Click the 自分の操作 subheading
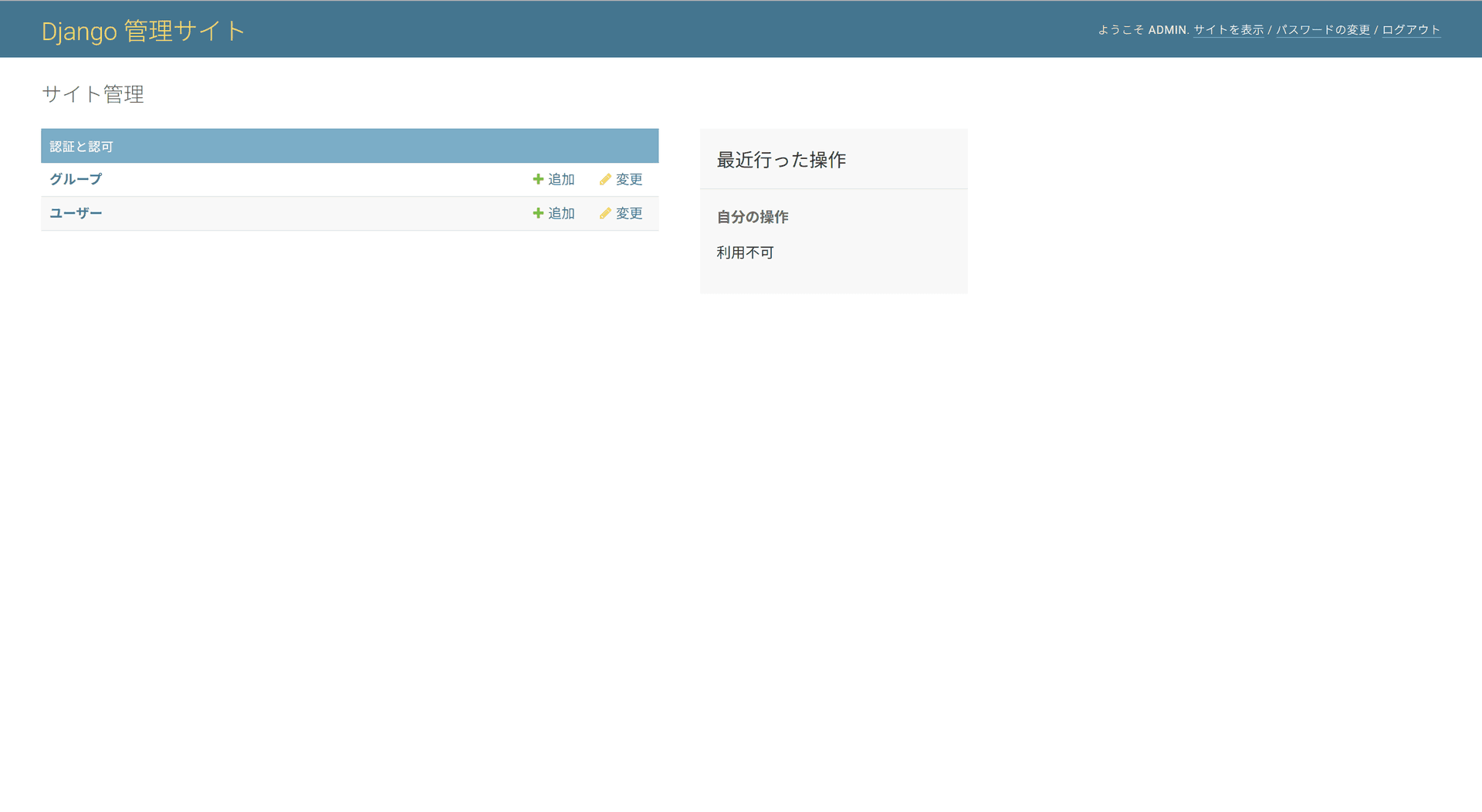Screen dimensions: 1482x812 [753, 217]
